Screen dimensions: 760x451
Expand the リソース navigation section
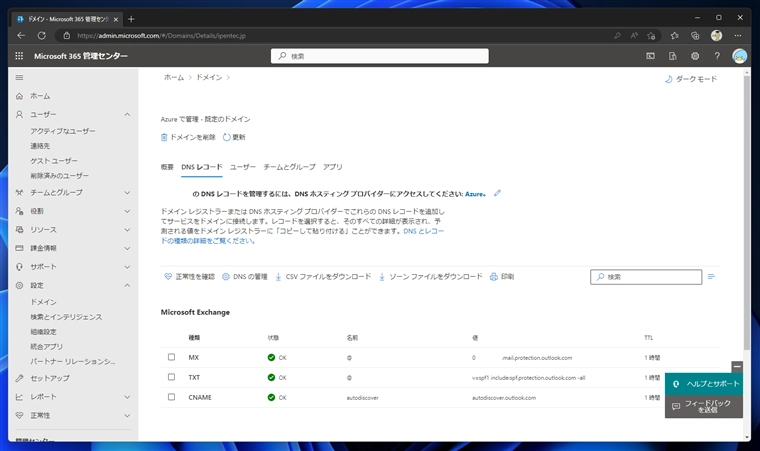127,230
